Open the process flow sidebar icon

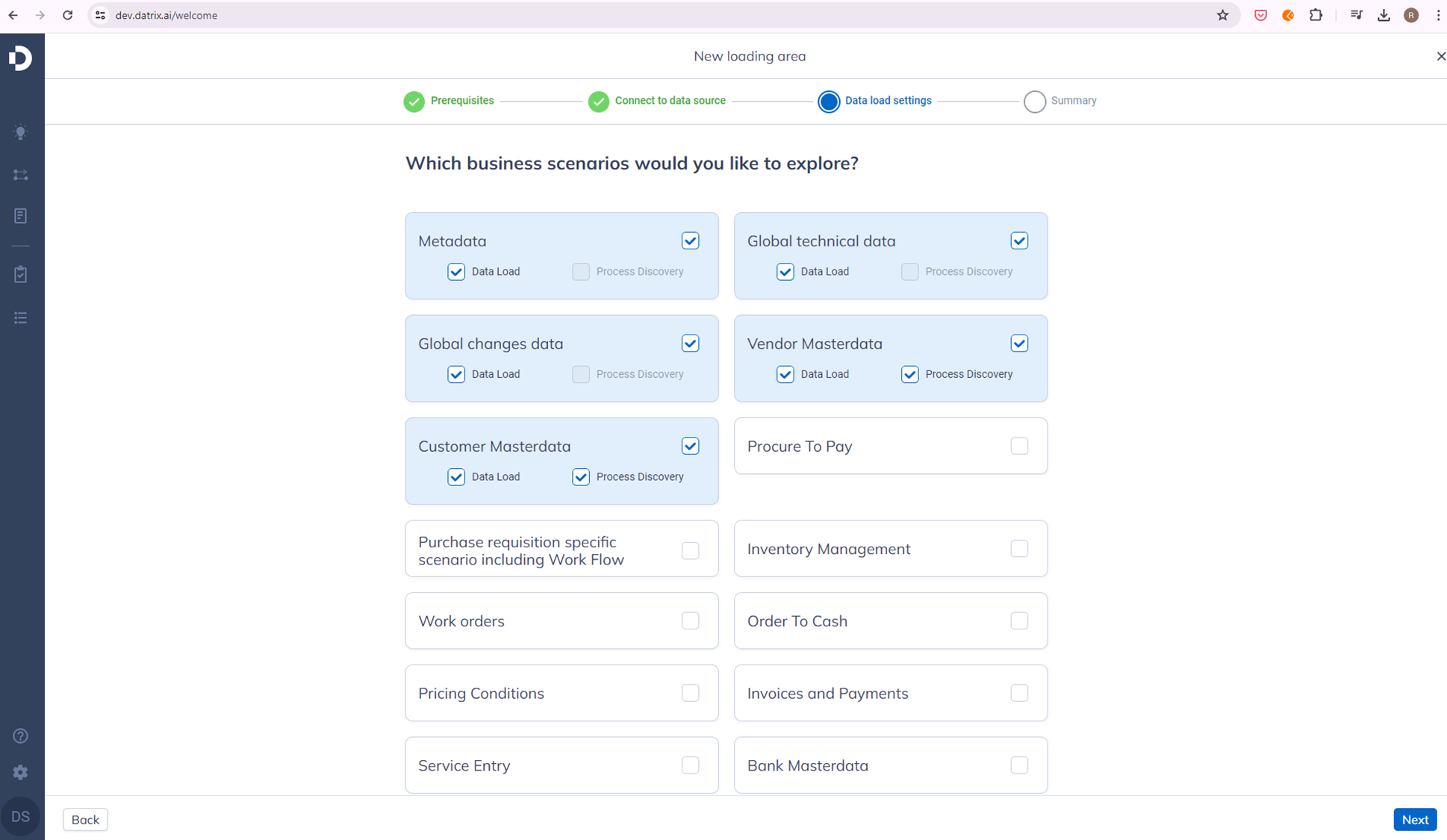pos(21,175)
